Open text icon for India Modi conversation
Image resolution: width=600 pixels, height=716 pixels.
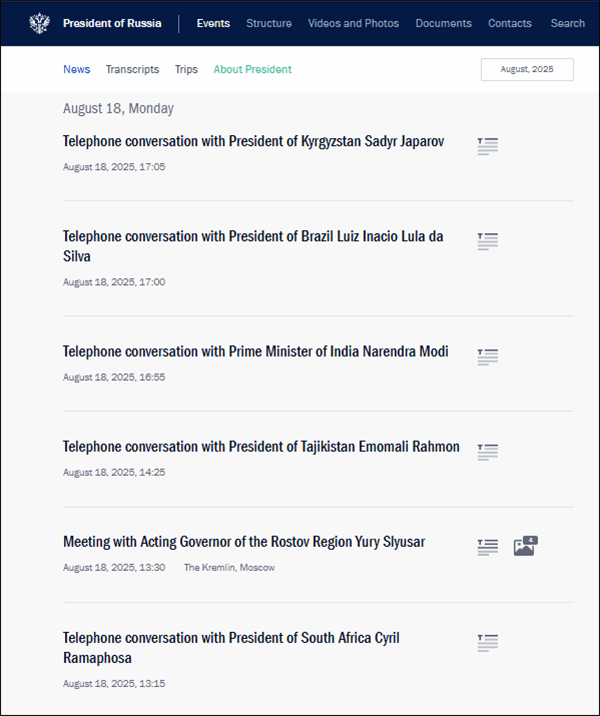tap(488, 356)
